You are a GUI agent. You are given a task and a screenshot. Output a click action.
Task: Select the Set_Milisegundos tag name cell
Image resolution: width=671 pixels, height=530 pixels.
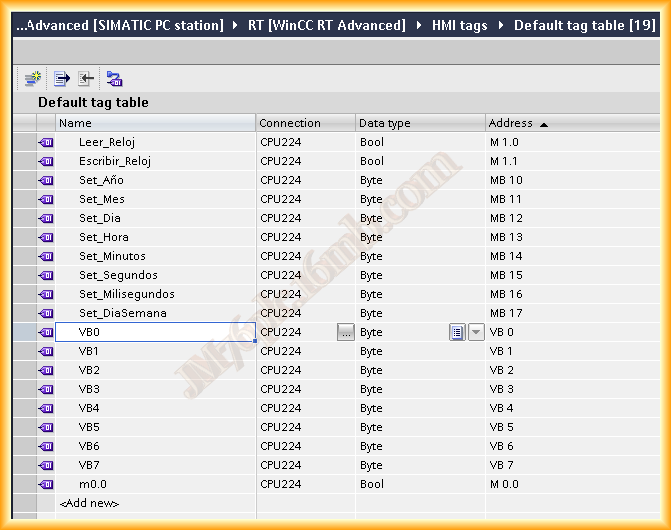pos(127,294)
